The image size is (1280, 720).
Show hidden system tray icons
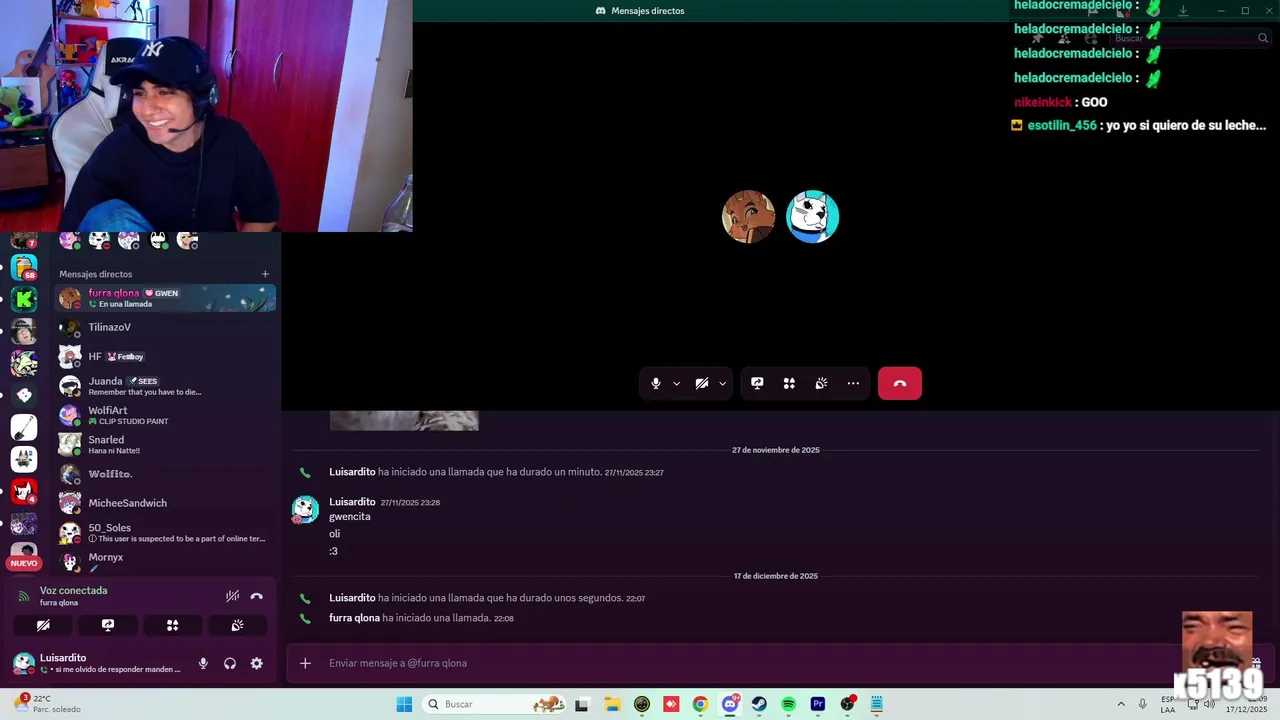1121,704
